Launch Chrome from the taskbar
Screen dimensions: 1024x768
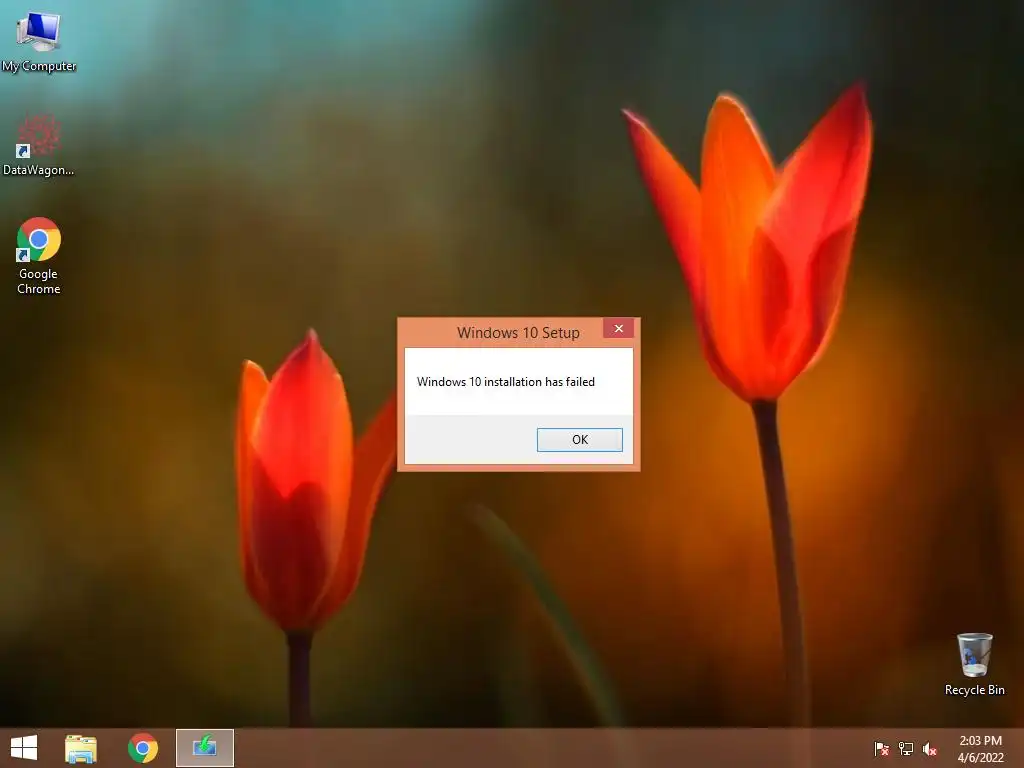pos(143,748)
